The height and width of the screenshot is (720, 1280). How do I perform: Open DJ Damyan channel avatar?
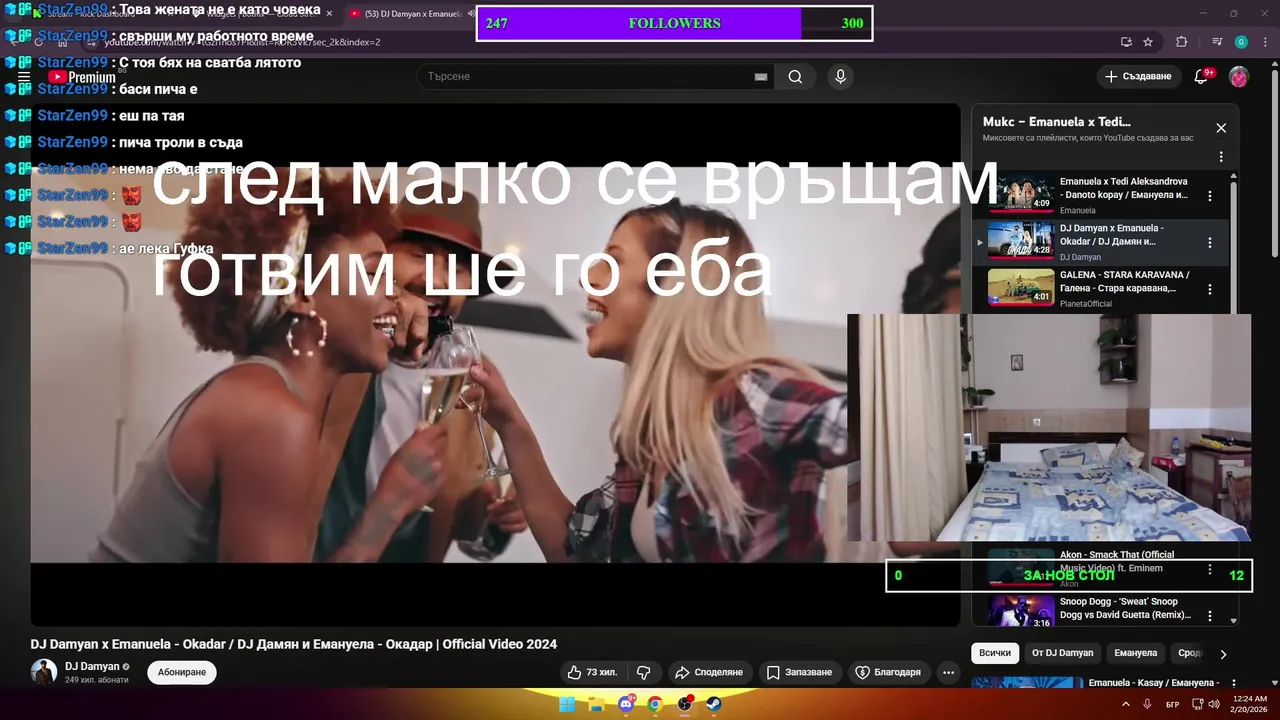click(x=44, y=672)
